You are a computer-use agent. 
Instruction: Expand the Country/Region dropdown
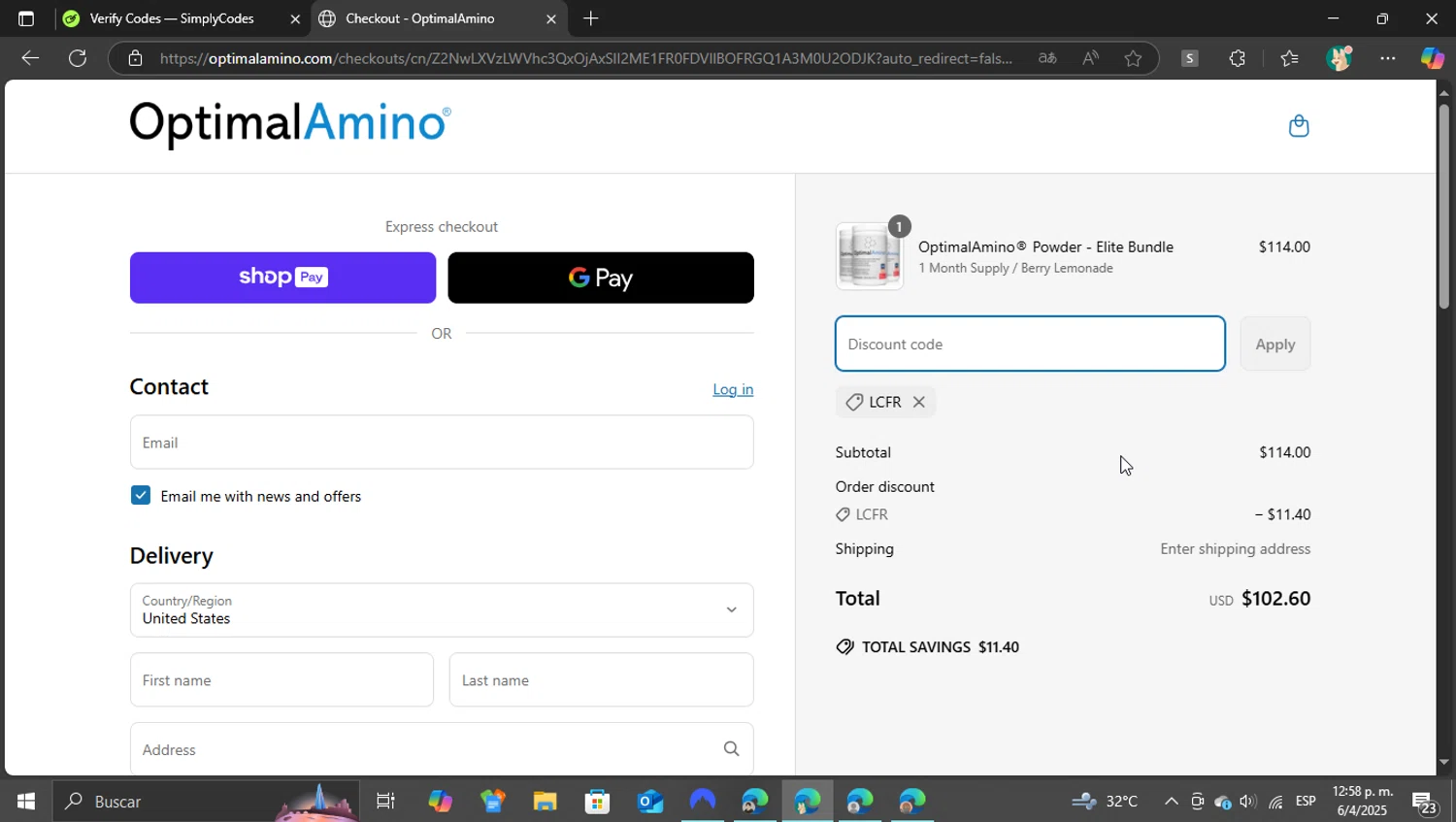click(442, 609)
